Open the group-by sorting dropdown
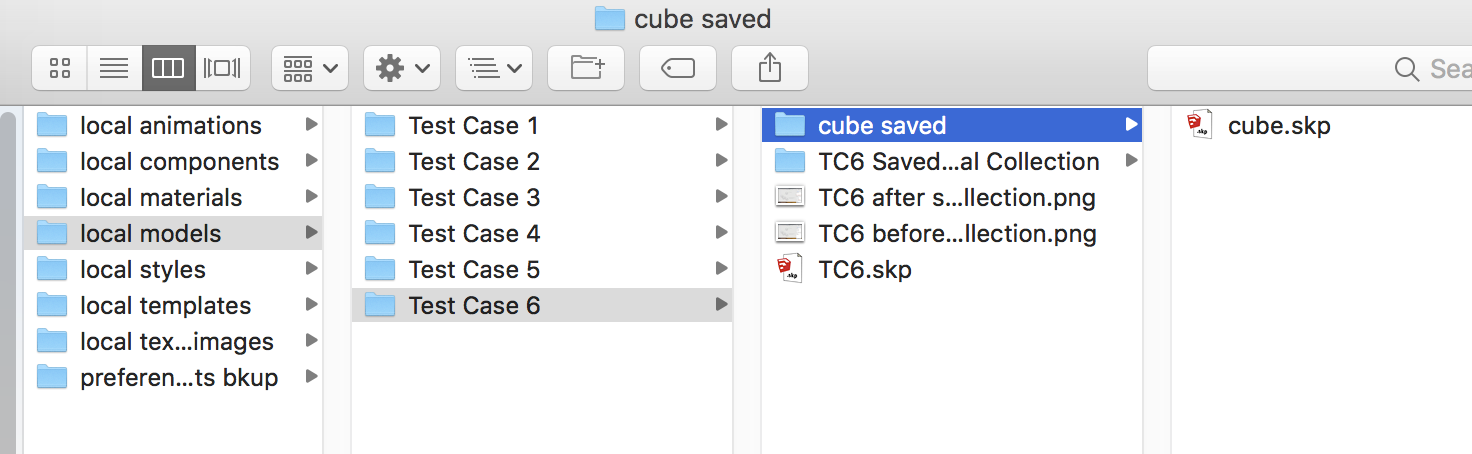The image size is (1472, 454). pyautogui.click(x=494, y=68)
